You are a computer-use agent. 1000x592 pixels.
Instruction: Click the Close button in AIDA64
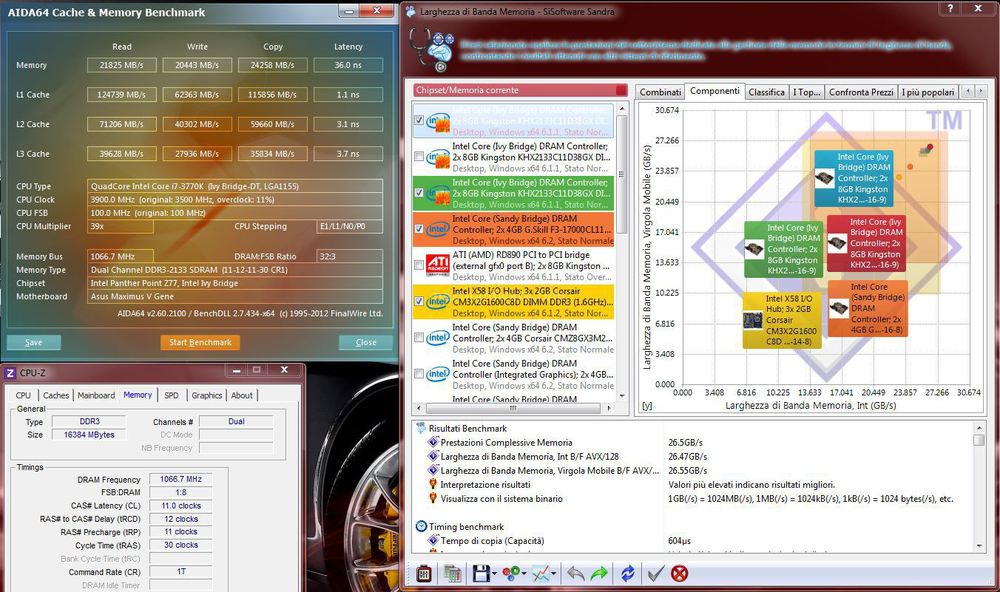click(x=365, y=343)
